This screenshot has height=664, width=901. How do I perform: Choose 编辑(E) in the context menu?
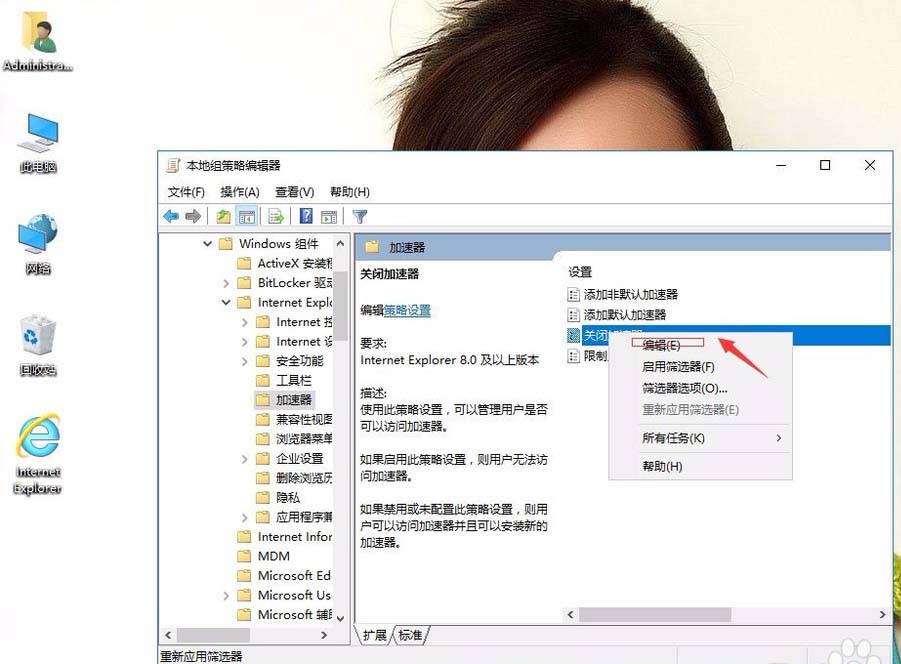pos(700,345)
